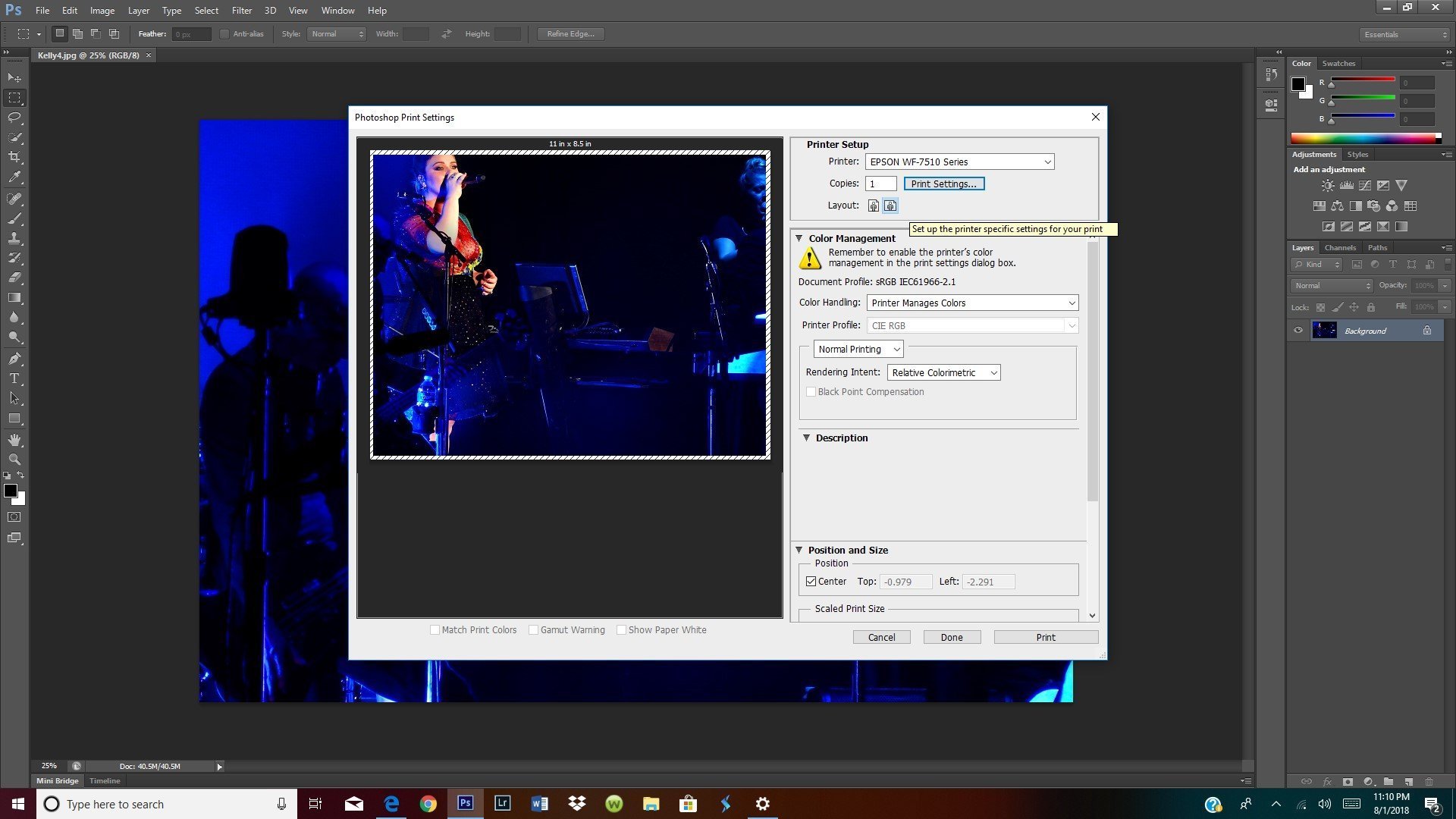Open the Color Handling dropdown

point(972,303)
